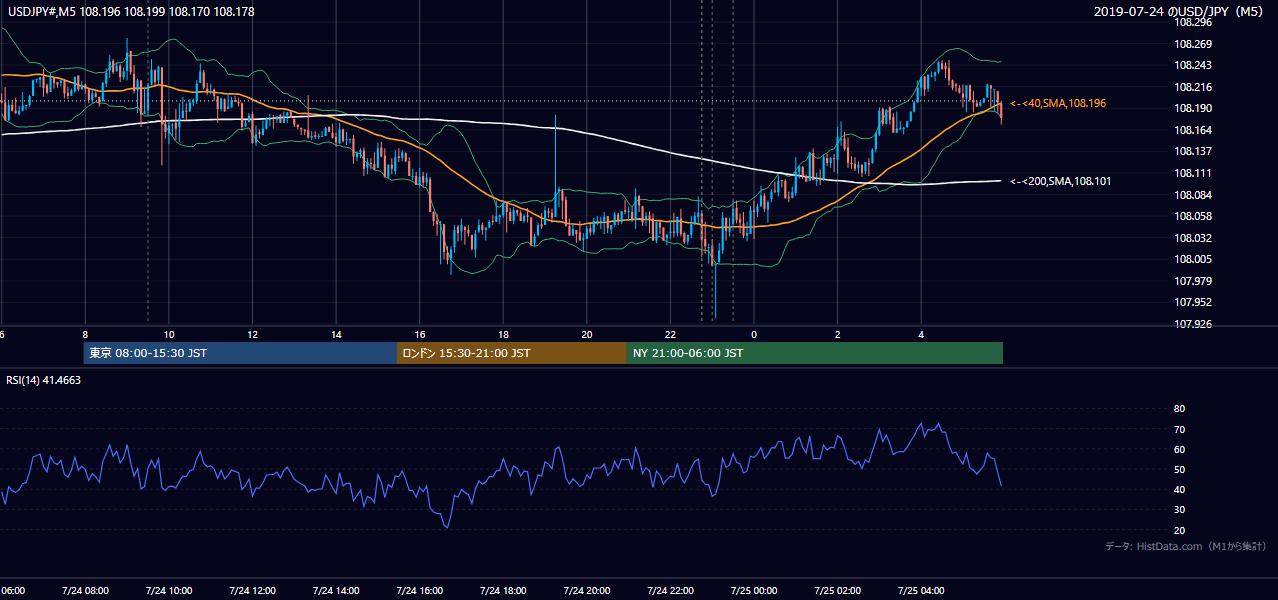
Task: Click hour tick 0 under price chart
Action: tap(754, 335)
